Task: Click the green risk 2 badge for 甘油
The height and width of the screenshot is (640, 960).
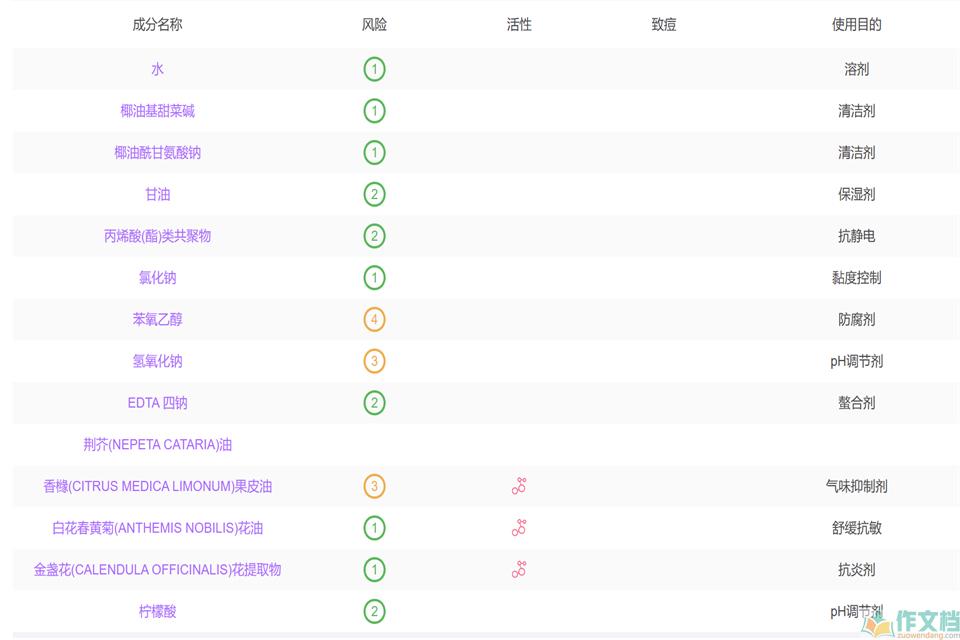Action: click(374, 194)
